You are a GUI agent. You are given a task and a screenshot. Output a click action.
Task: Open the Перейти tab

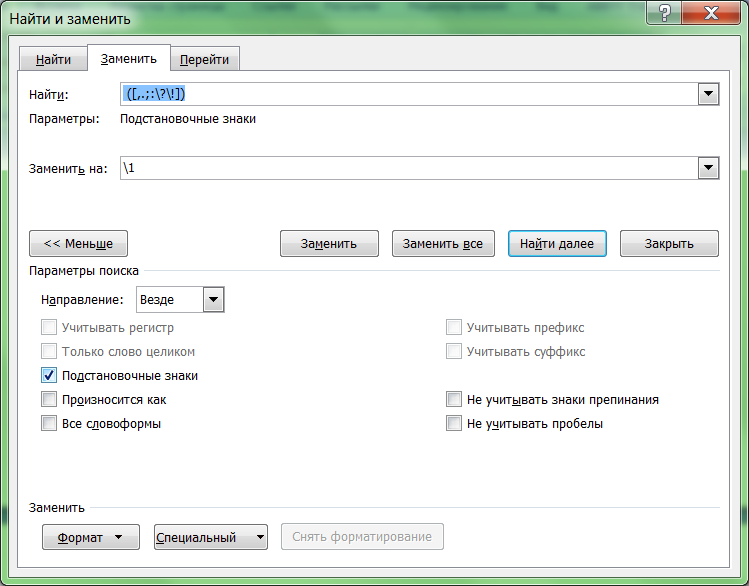(204, 59)
